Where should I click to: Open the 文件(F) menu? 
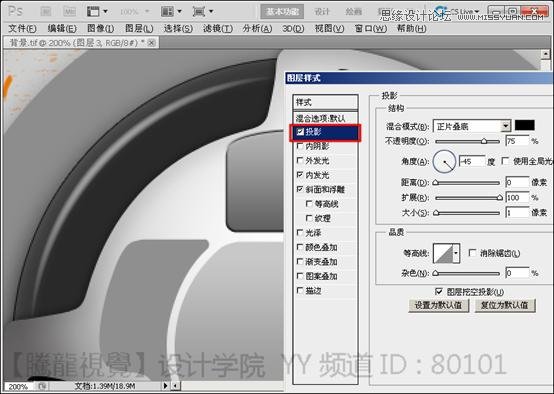click(22, 29)
